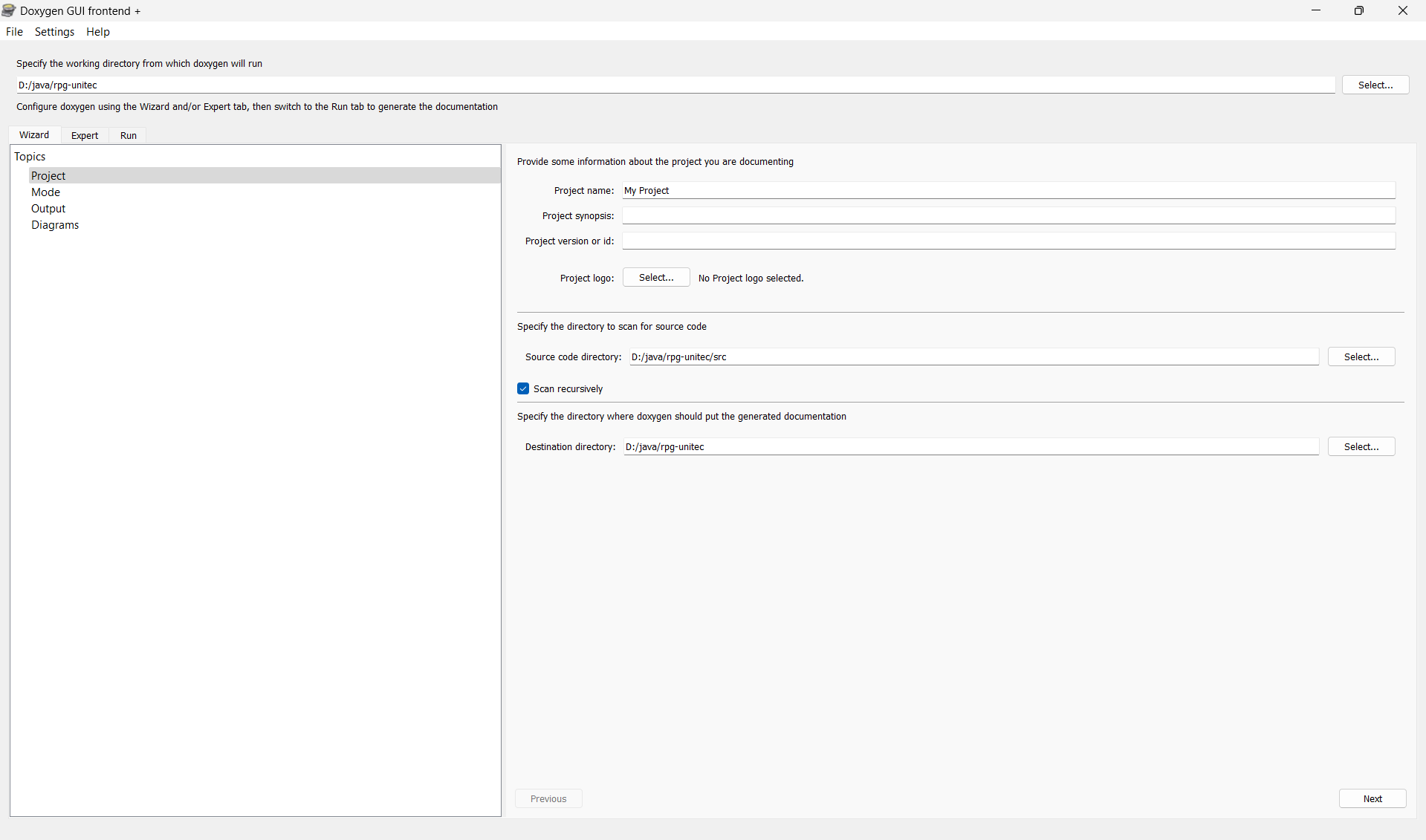Click the Topics header label
1426x840 pixels.
(x=30, y=156)
